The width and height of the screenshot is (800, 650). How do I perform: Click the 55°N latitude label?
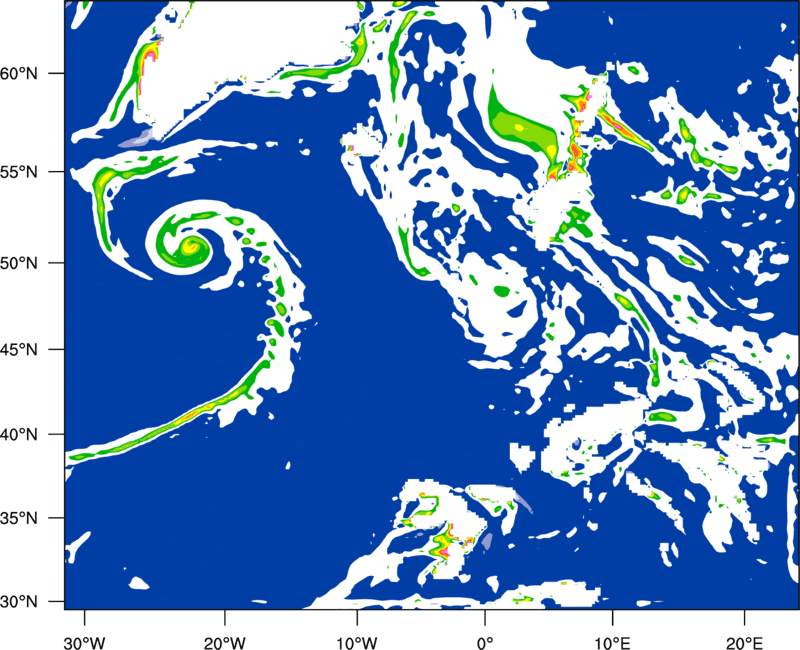pos(19,171)
